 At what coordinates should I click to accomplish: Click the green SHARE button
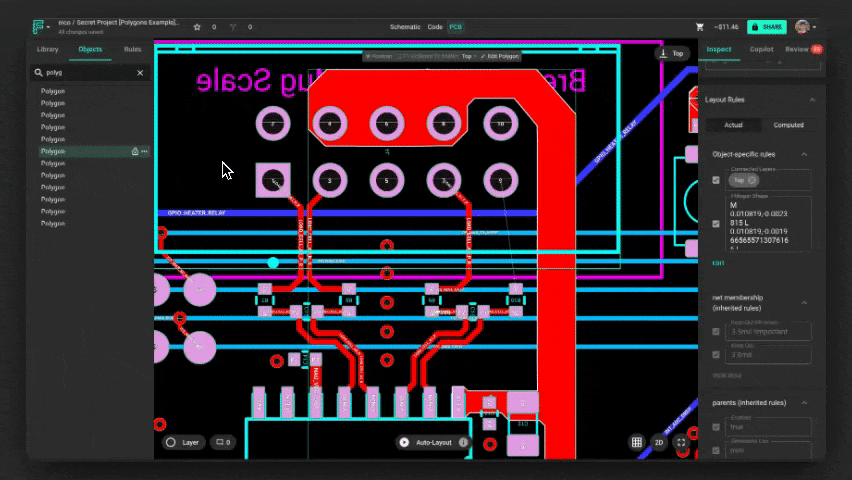pyautogui.click(x=766, y=27)
